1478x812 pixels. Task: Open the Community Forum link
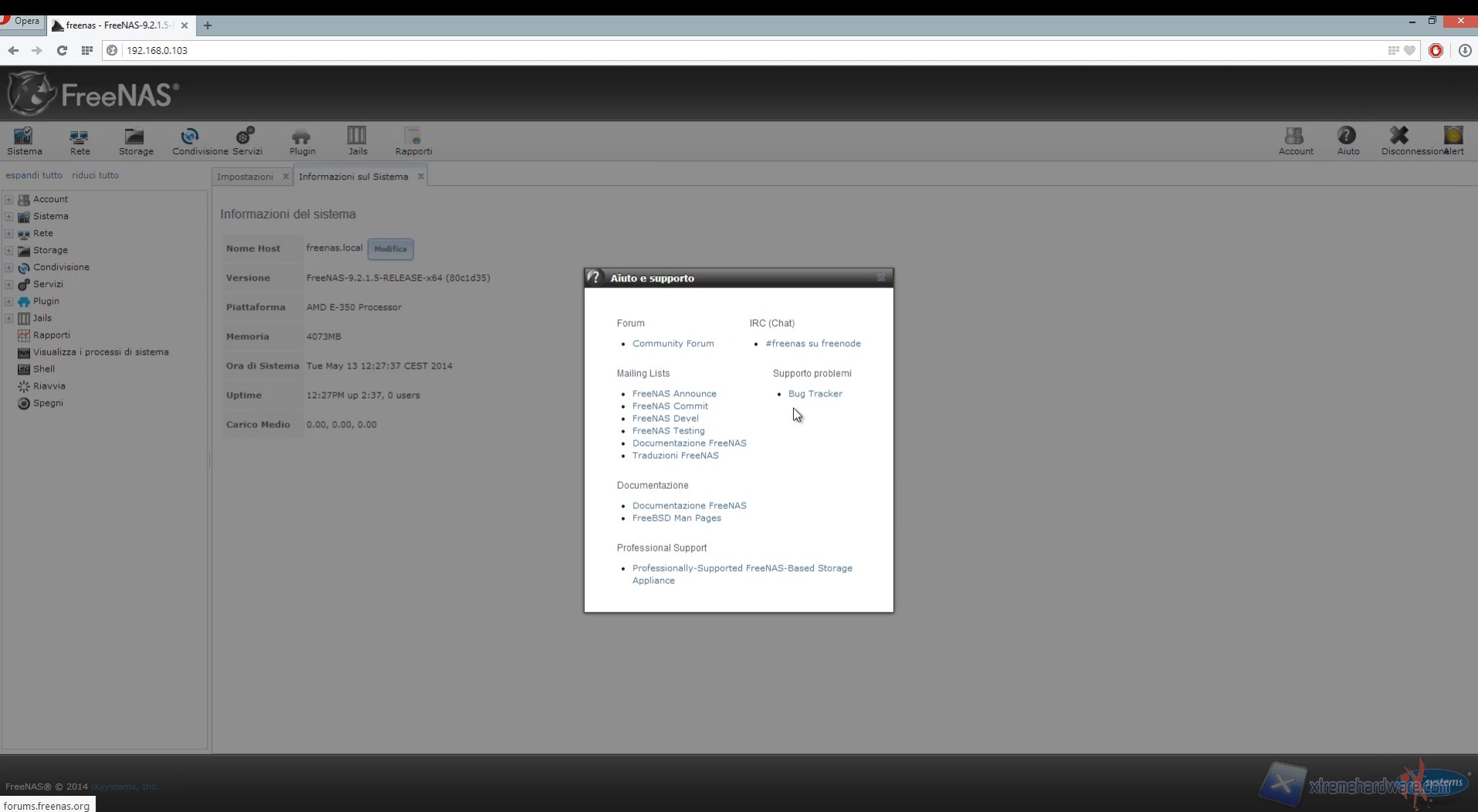pos(673,344)
